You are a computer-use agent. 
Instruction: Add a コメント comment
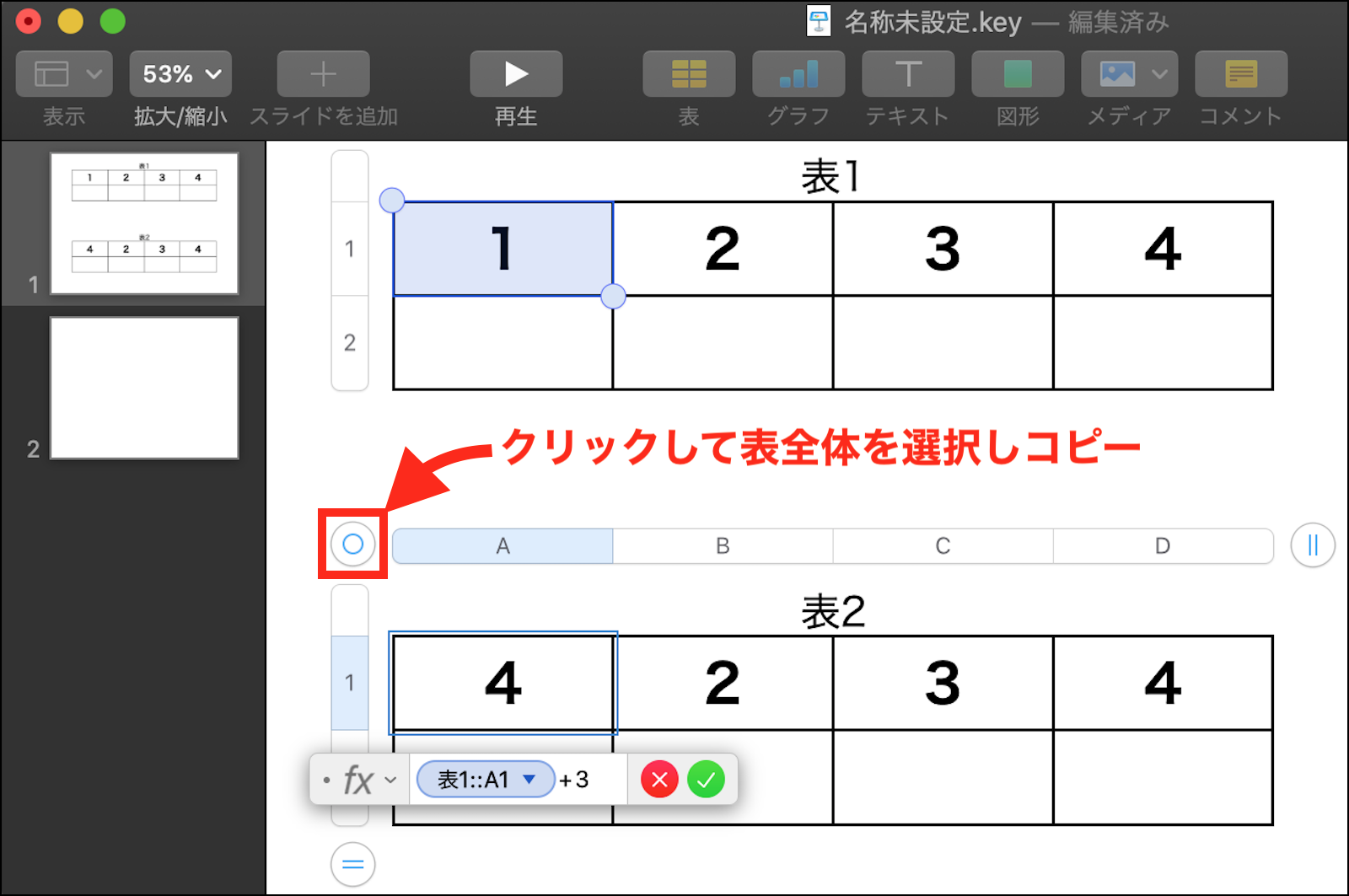click(x=1241, y=74)
